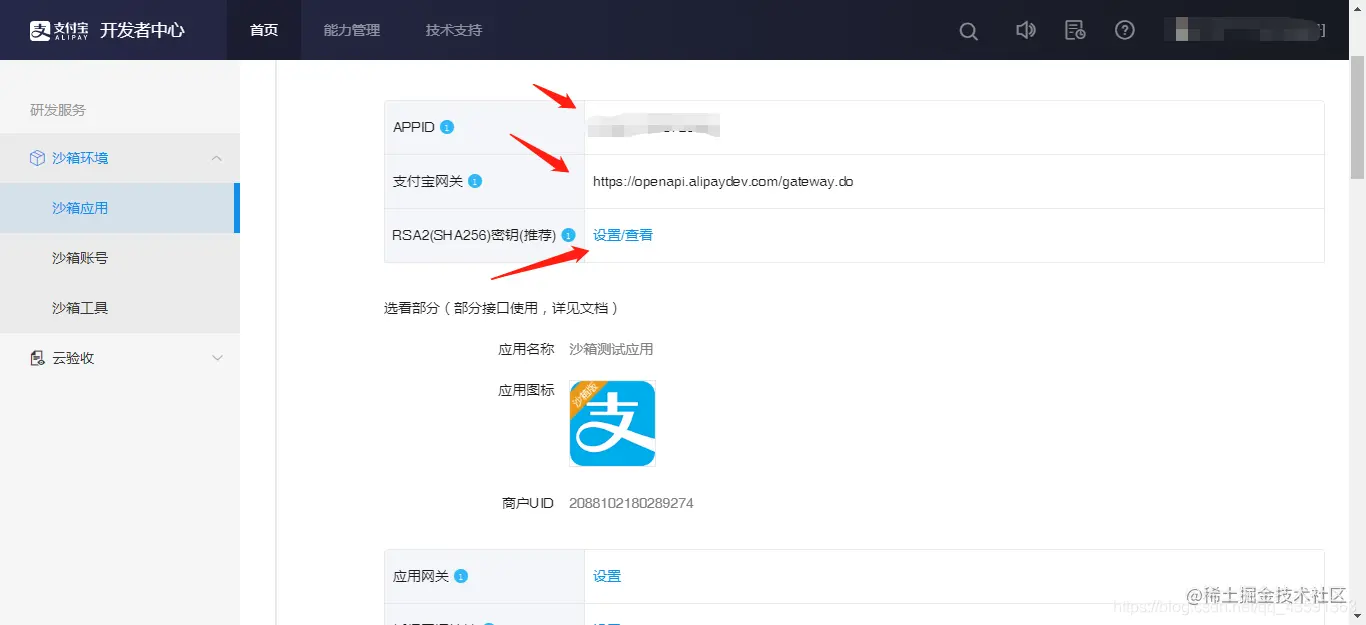Screen dimensions: 1366x625
Task: Expand the 云验收 section chevron
Action: click(217, 358)
